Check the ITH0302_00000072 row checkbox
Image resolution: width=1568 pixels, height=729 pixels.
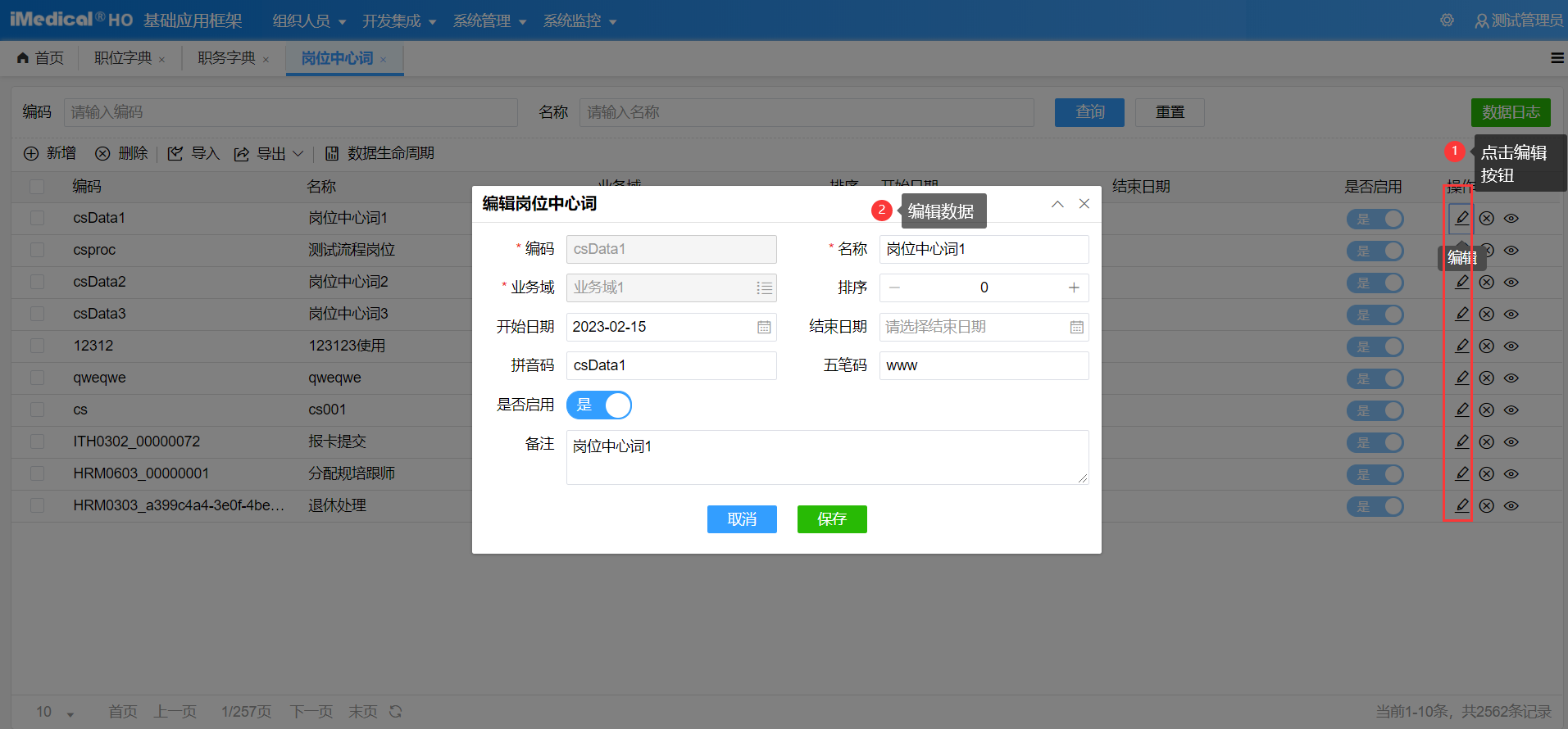(37, 441)
